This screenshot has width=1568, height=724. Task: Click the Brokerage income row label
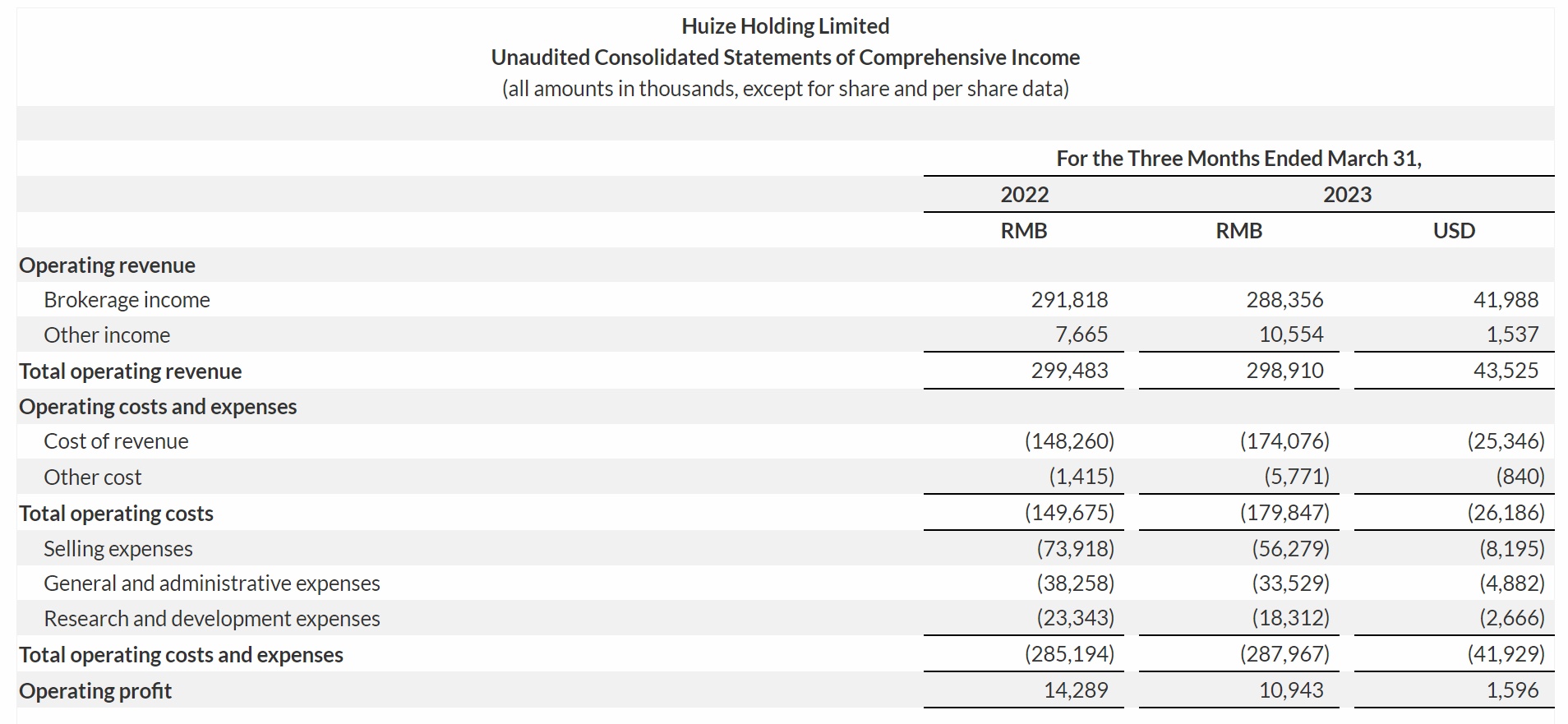[x=127, y=300]
